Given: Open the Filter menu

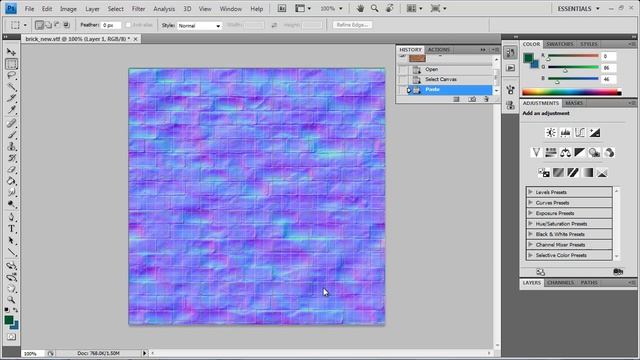Looking at the screenshot, I should click(x=138, y=9).
